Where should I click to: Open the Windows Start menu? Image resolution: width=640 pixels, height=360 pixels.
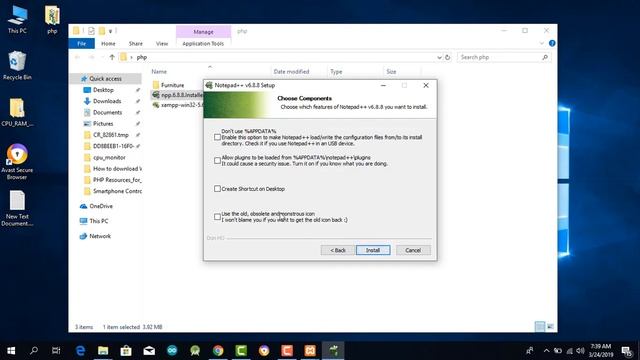[x=11, y=350]
